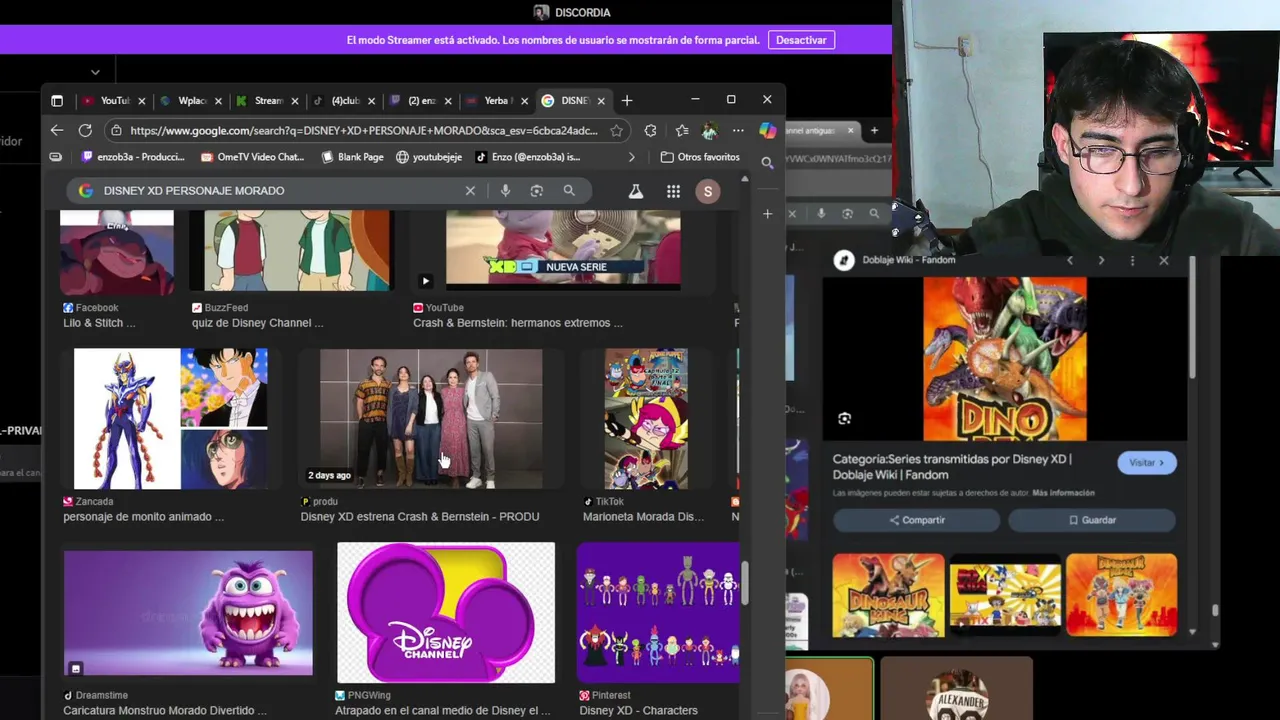
Task: Open the purple monster Dreamstime image
Action: (188, 613)
